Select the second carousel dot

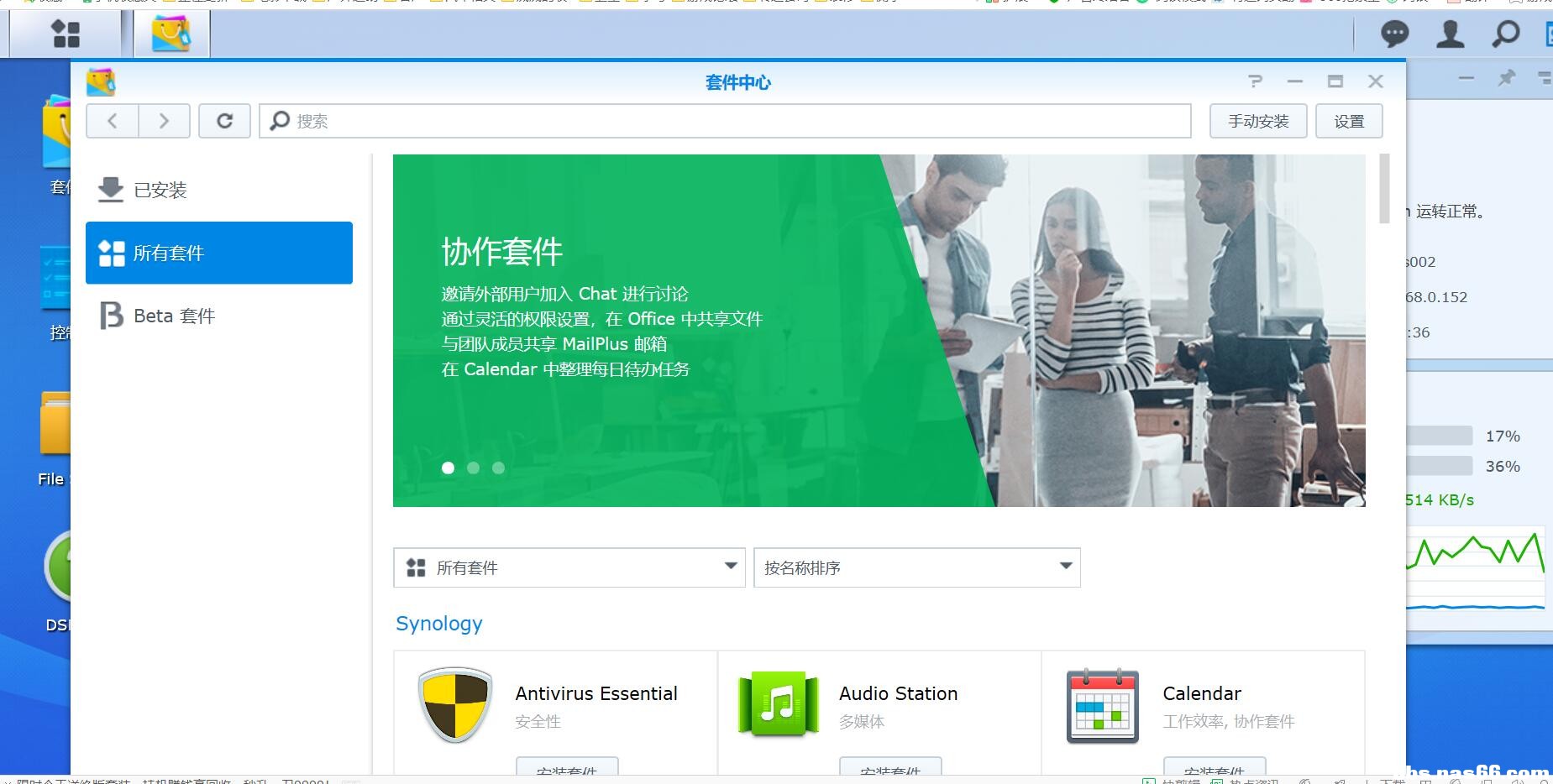474,468
